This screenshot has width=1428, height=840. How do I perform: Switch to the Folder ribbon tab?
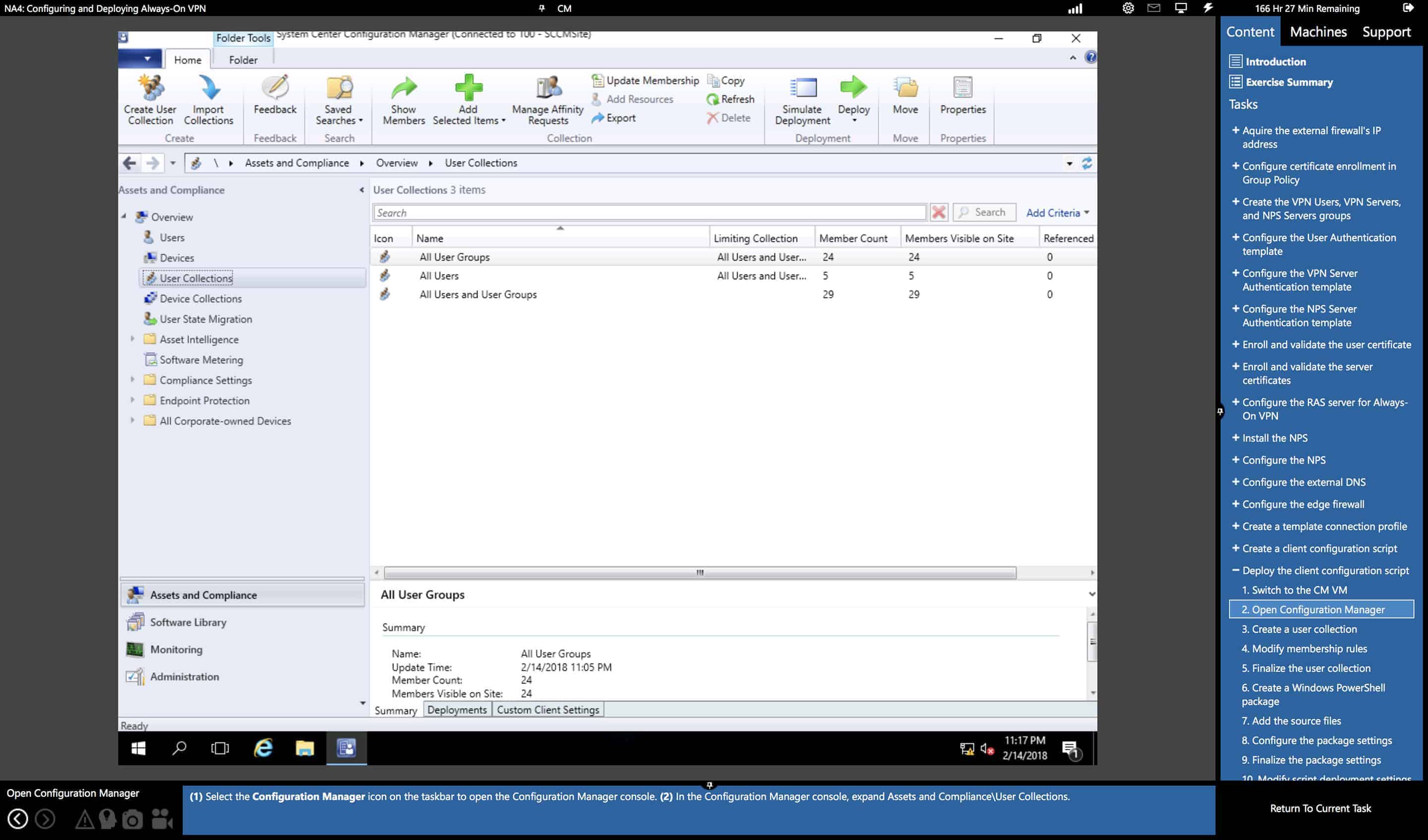click(243, 60)
